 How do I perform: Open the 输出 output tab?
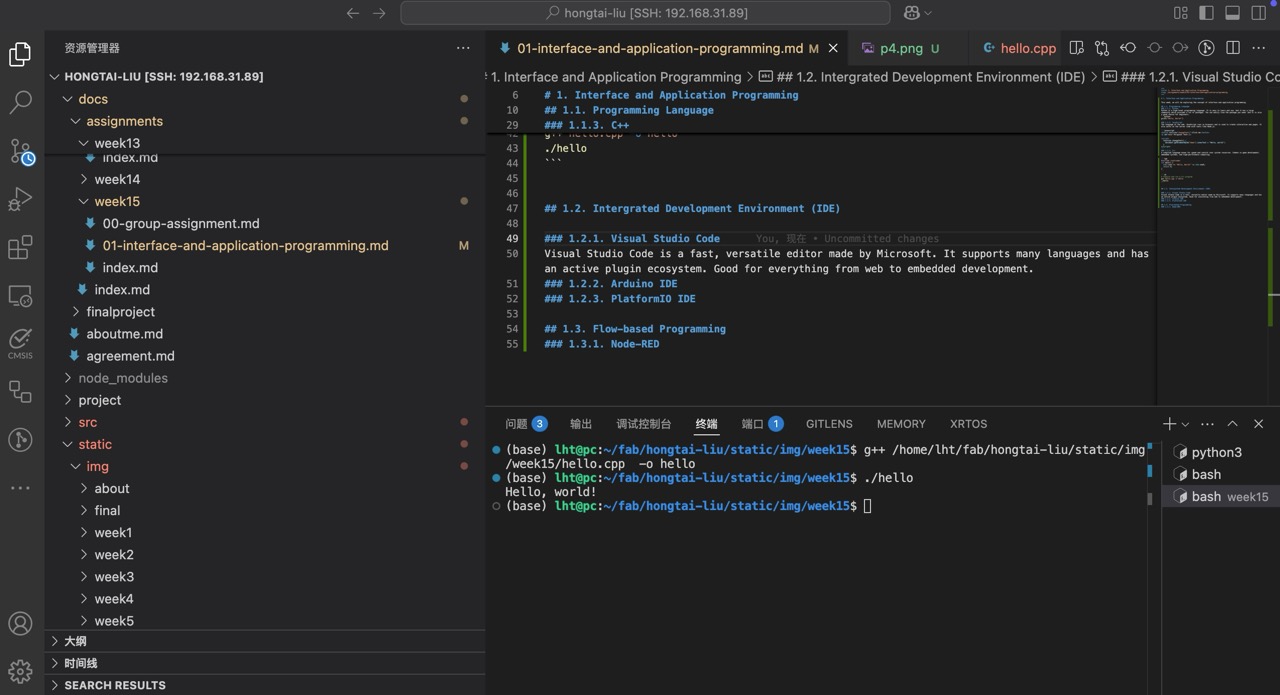581,424
